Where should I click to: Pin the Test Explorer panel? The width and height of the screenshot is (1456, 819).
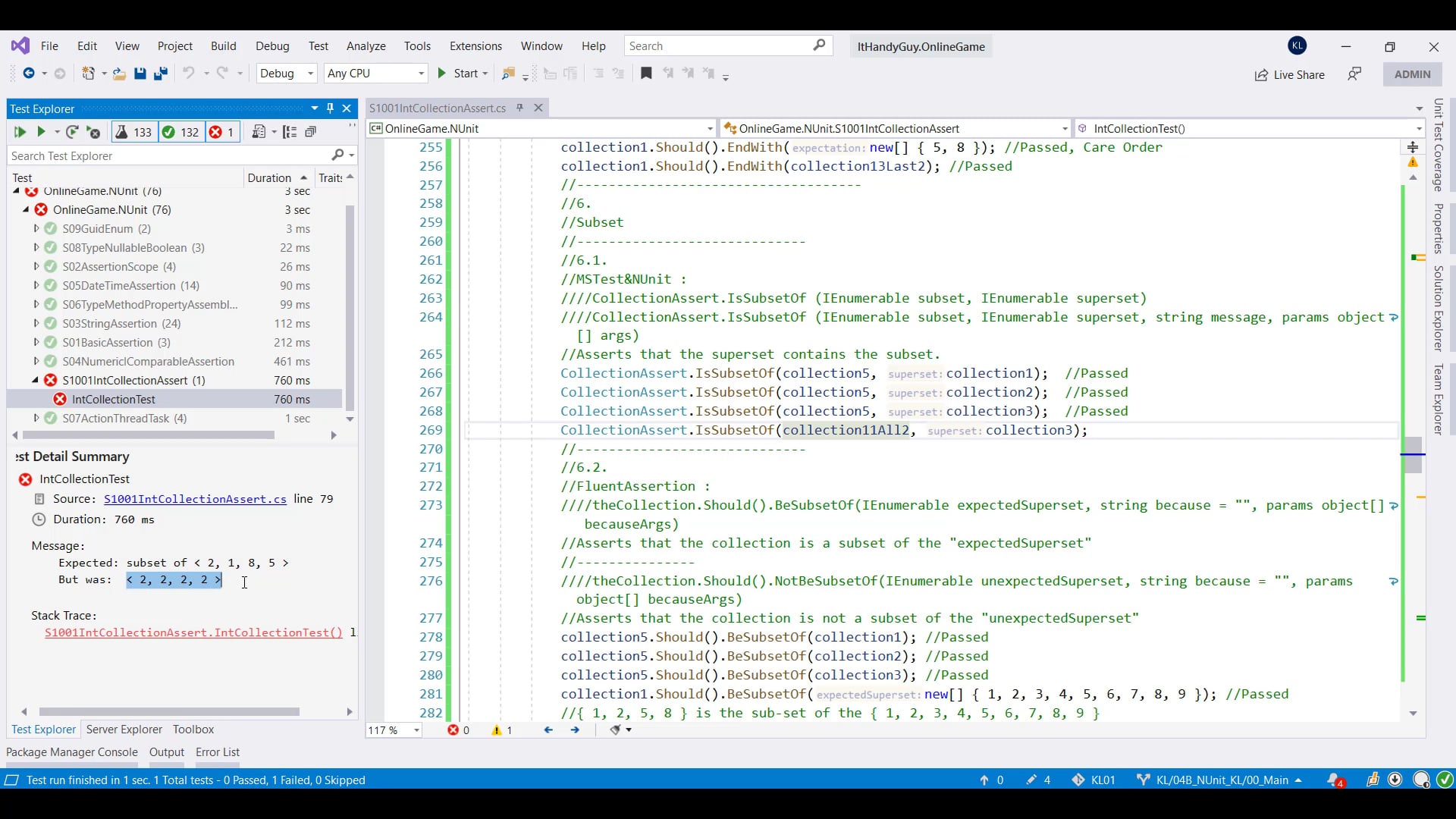tap(330, 108)
